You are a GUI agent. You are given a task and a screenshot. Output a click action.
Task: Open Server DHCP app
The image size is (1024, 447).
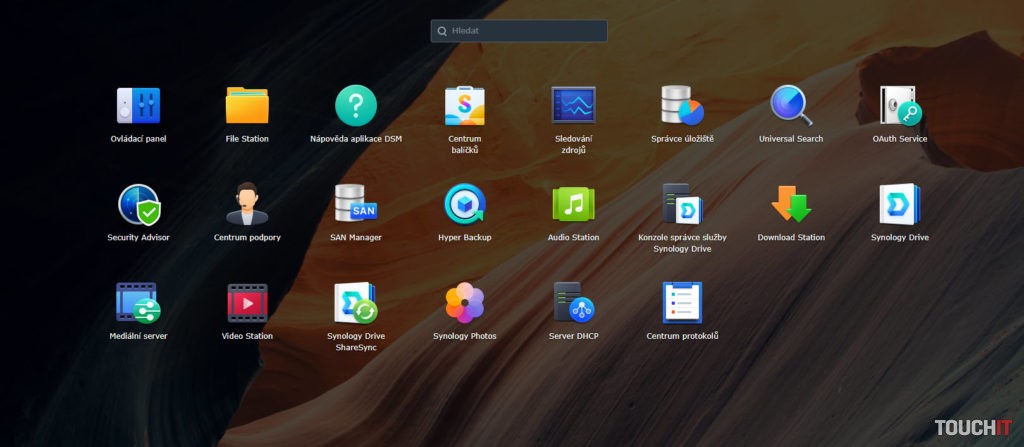coord(574,303)
